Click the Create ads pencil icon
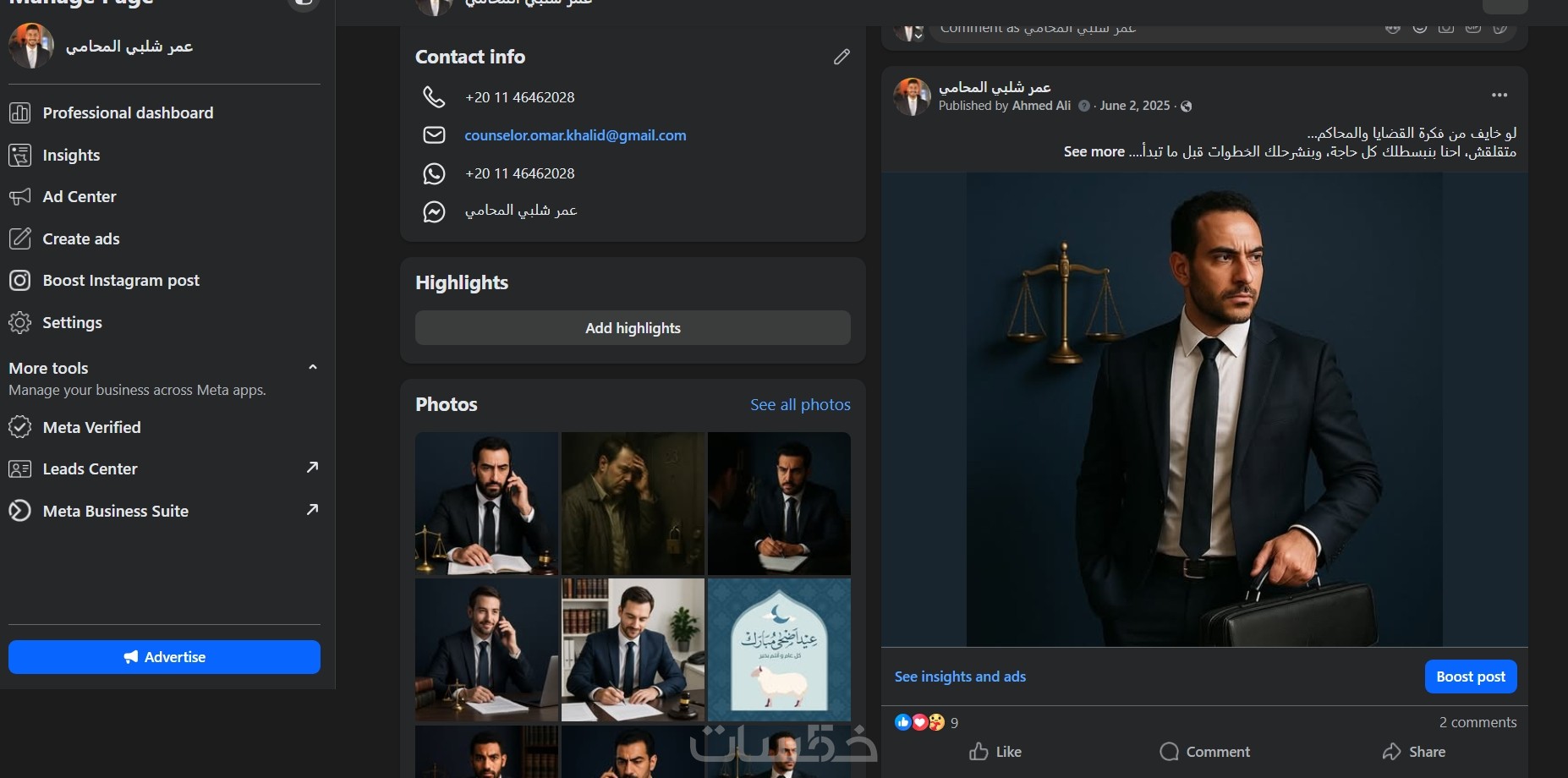This screenshot has height=778, width=1568. click(x=20, y=238)
